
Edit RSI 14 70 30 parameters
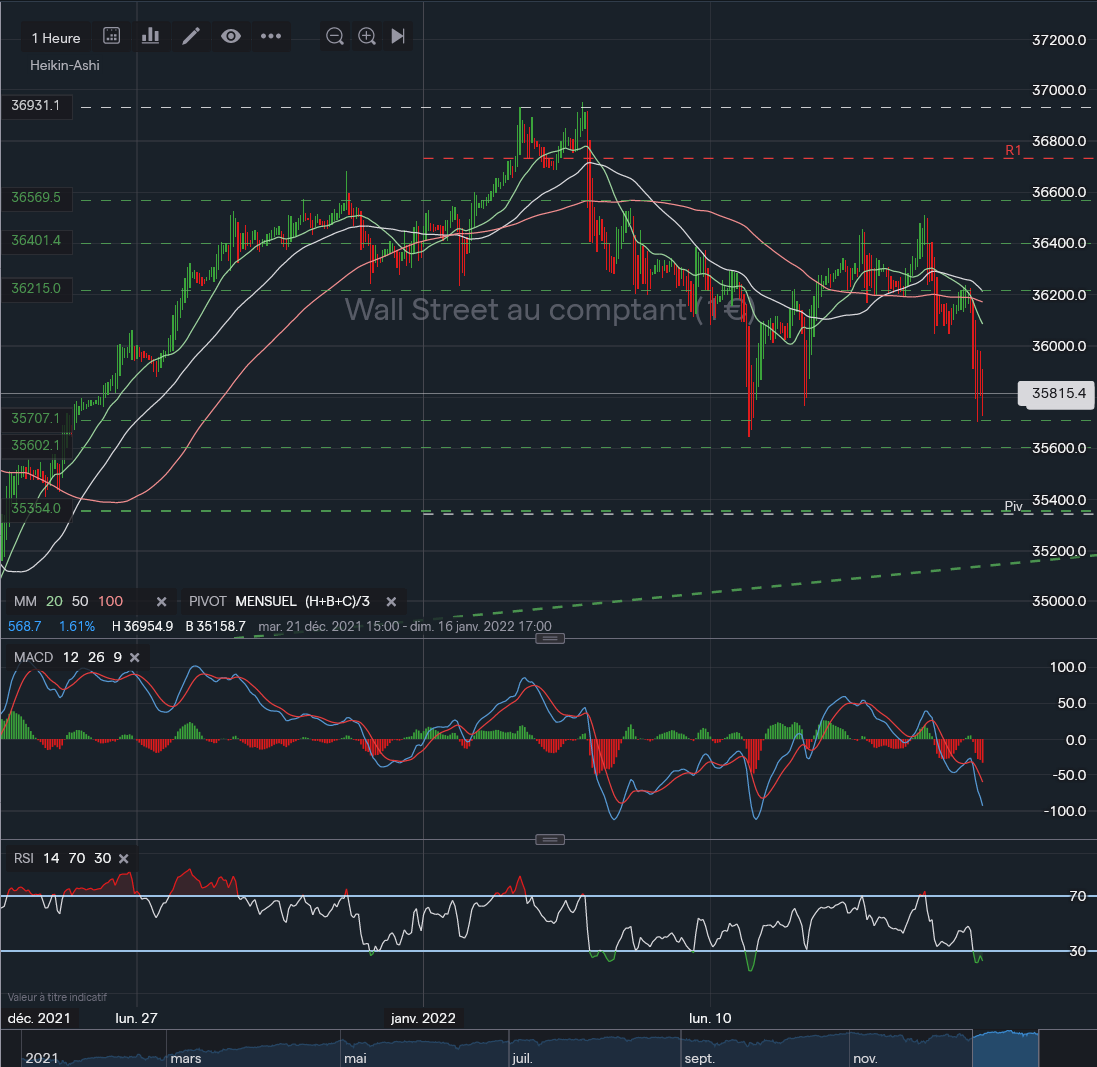tap(61, 859)
